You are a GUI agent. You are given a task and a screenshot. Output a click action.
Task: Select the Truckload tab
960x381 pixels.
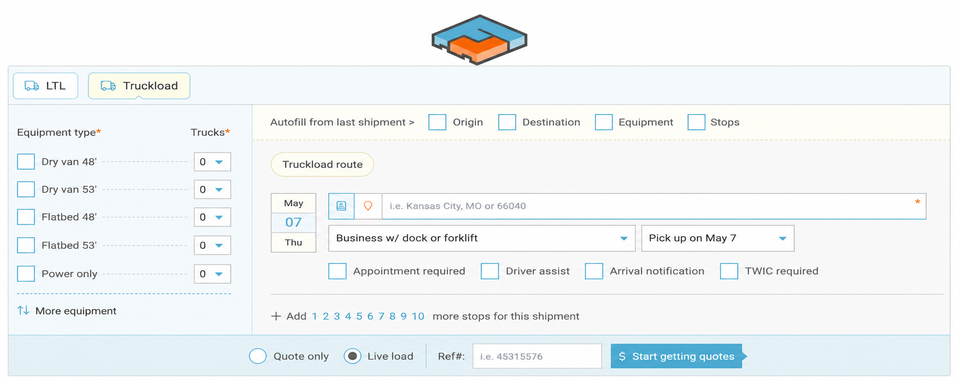point(139,86)
